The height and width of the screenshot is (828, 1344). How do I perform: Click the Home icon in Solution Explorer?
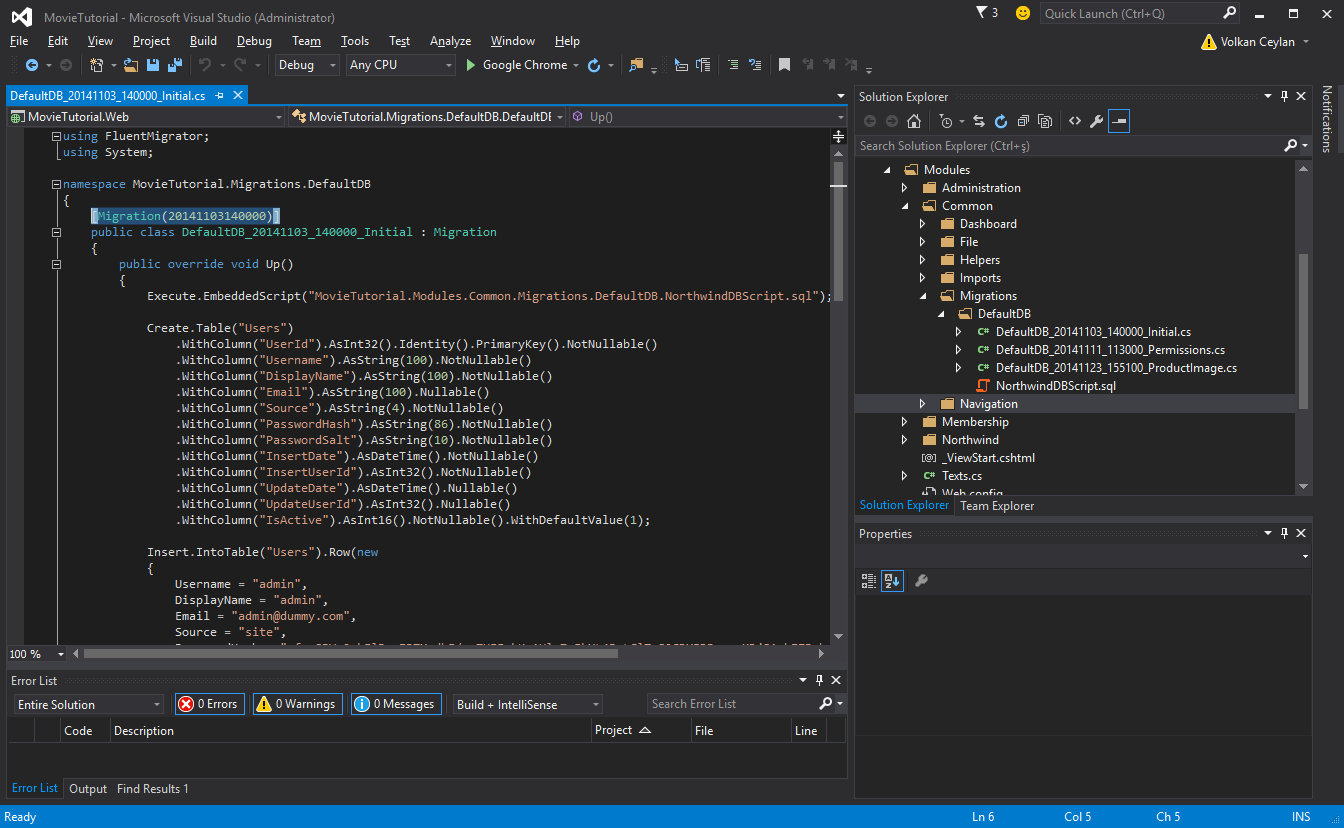coord(914,121)
